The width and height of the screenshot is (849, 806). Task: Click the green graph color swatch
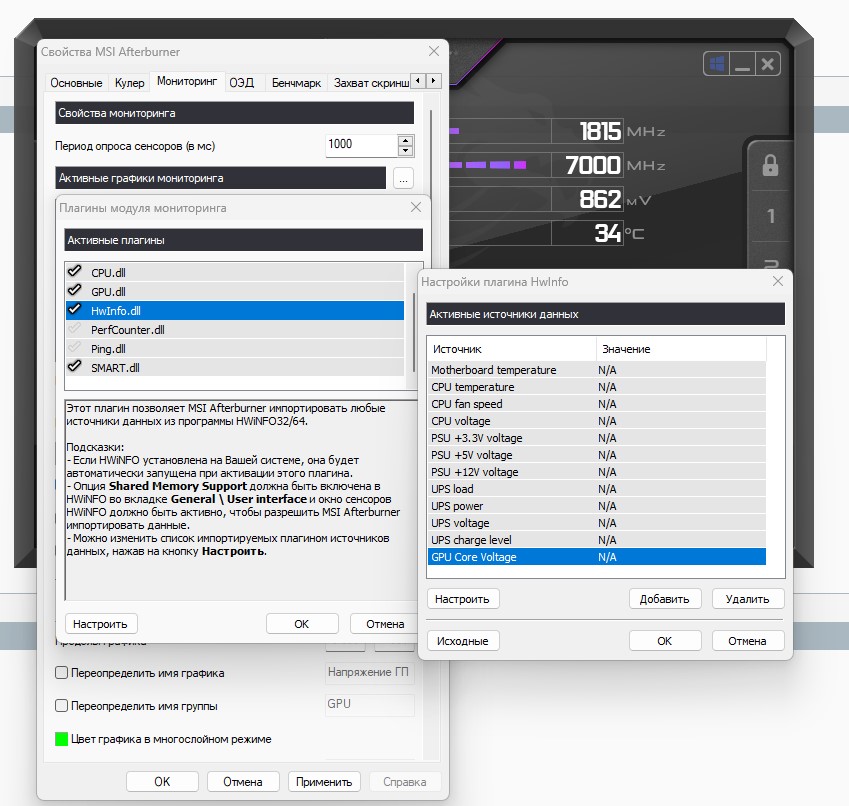coord(62,739)
